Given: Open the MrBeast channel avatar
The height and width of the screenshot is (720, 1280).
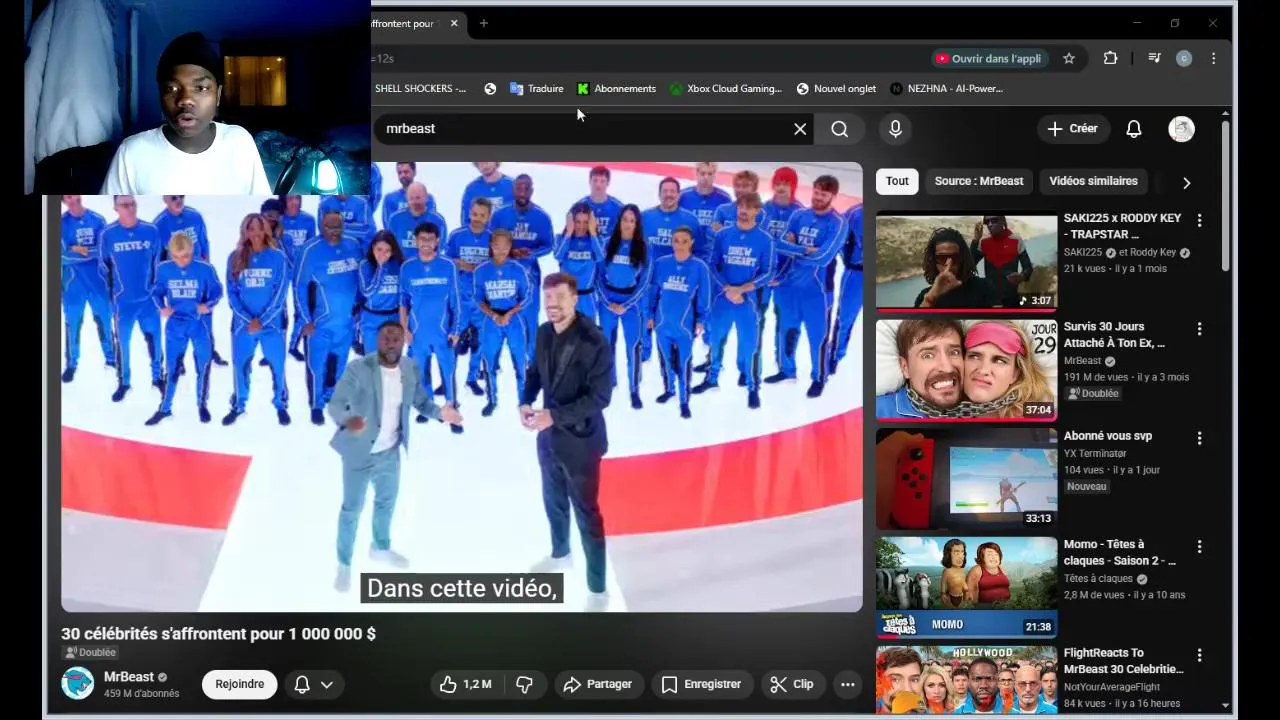Looking at the screenshot, I should 78,684.
